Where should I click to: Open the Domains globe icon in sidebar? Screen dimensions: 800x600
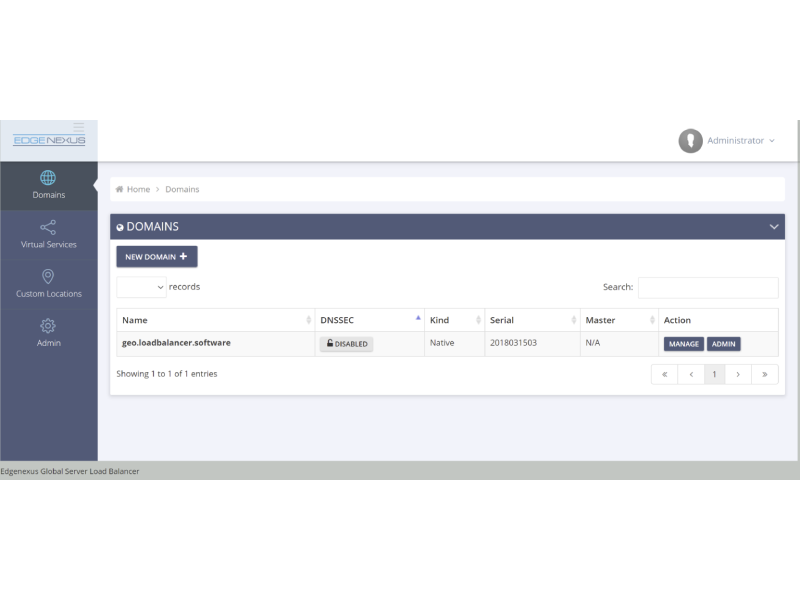coord(48,178)
